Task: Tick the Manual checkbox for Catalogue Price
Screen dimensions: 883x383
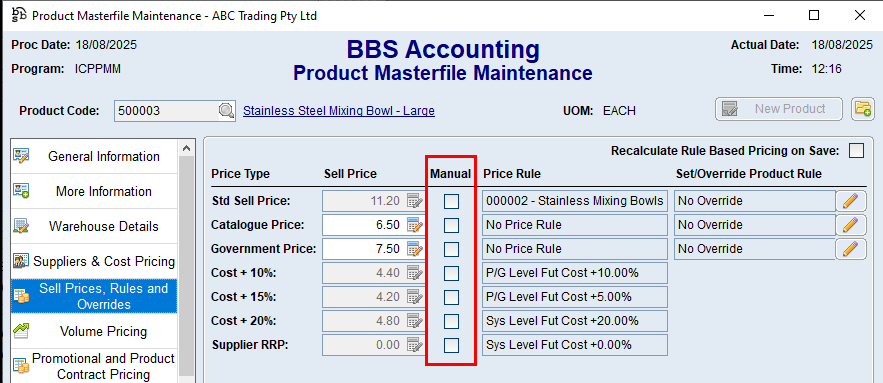Action: click(451, 225)
